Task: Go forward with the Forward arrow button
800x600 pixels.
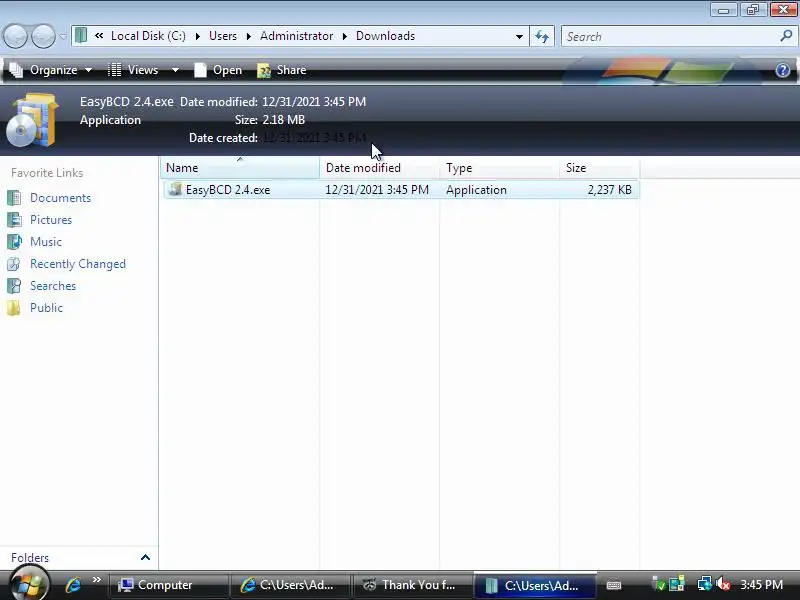Action: tap(43, 37)
